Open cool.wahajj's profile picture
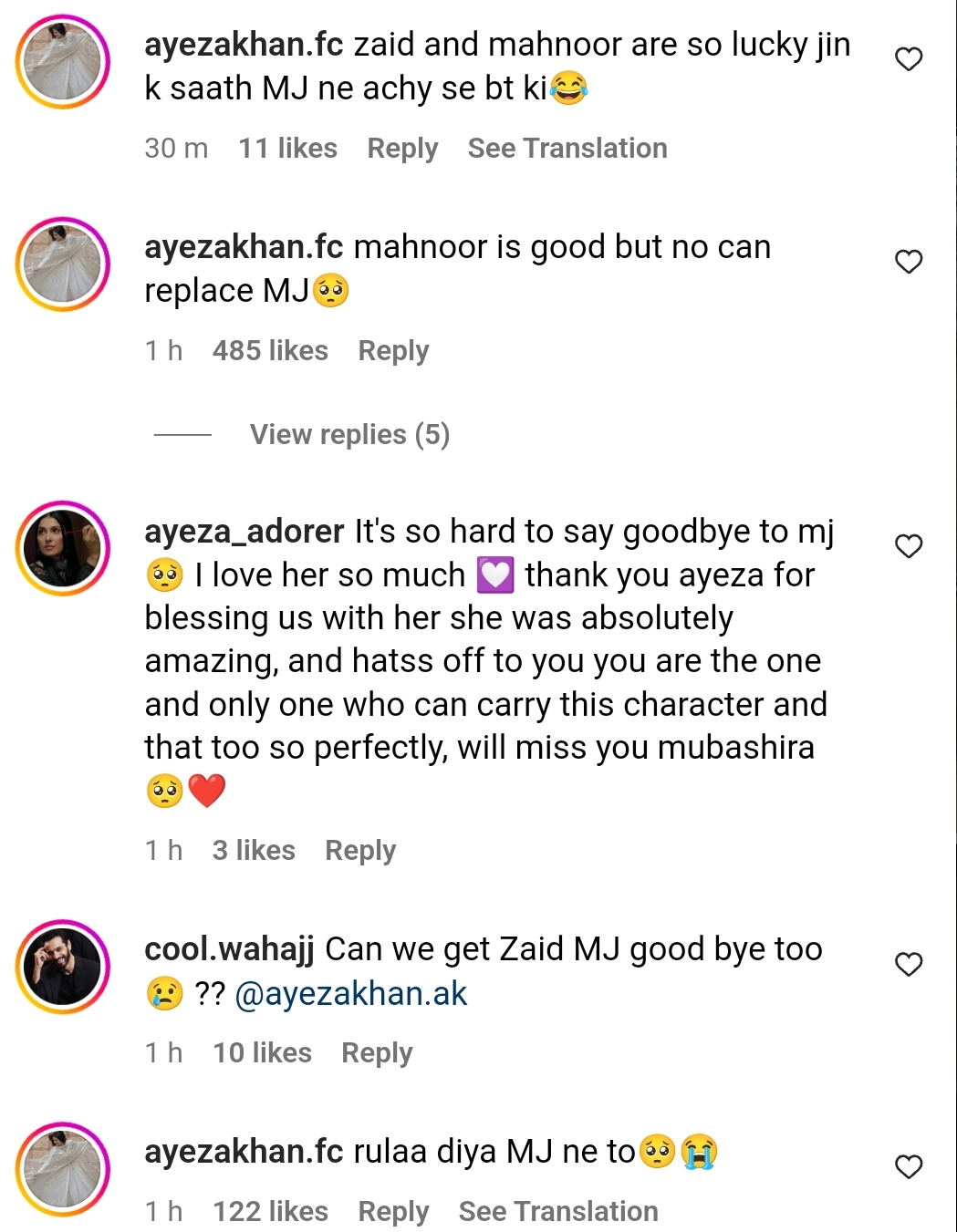This screenshot has width=957, height=1232. click(62, 967)
